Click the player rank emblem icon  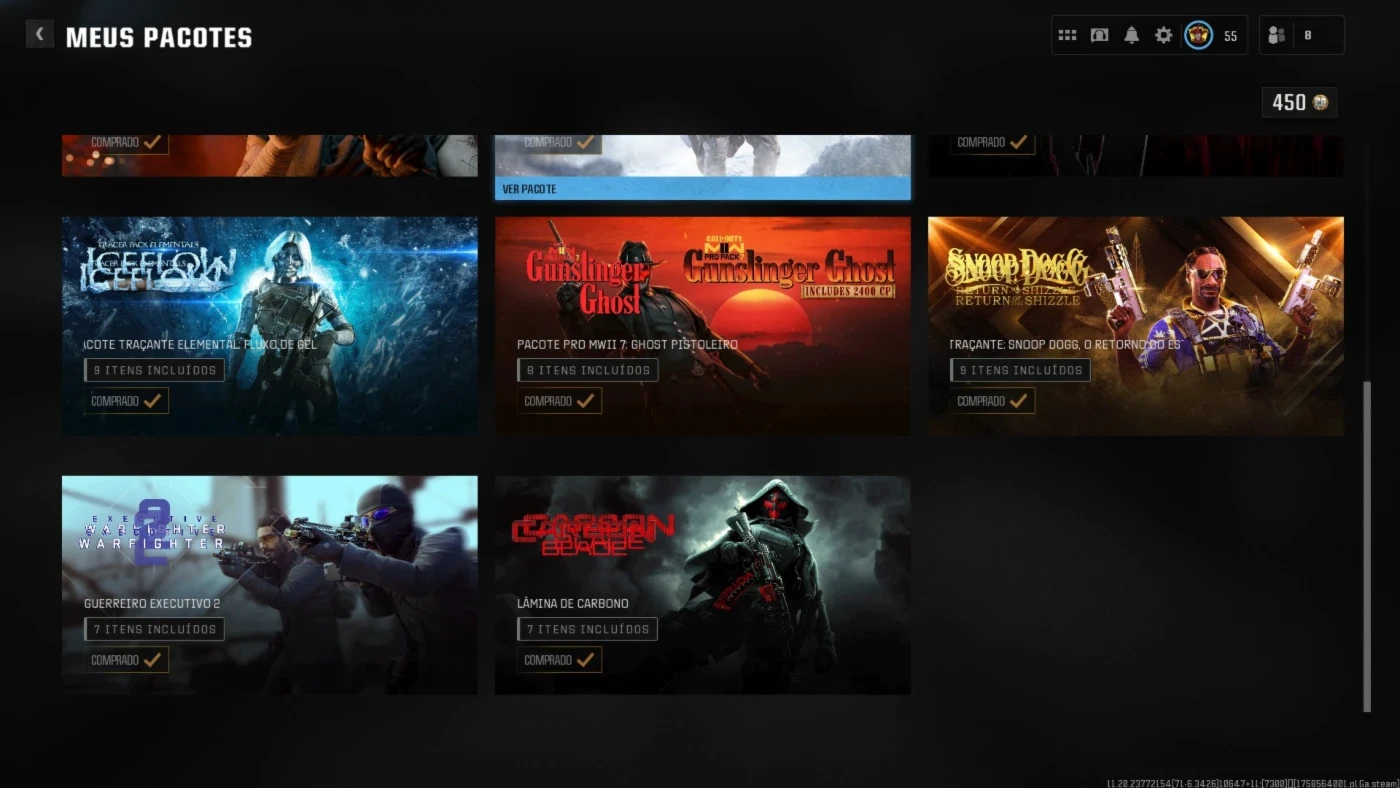1198,35
